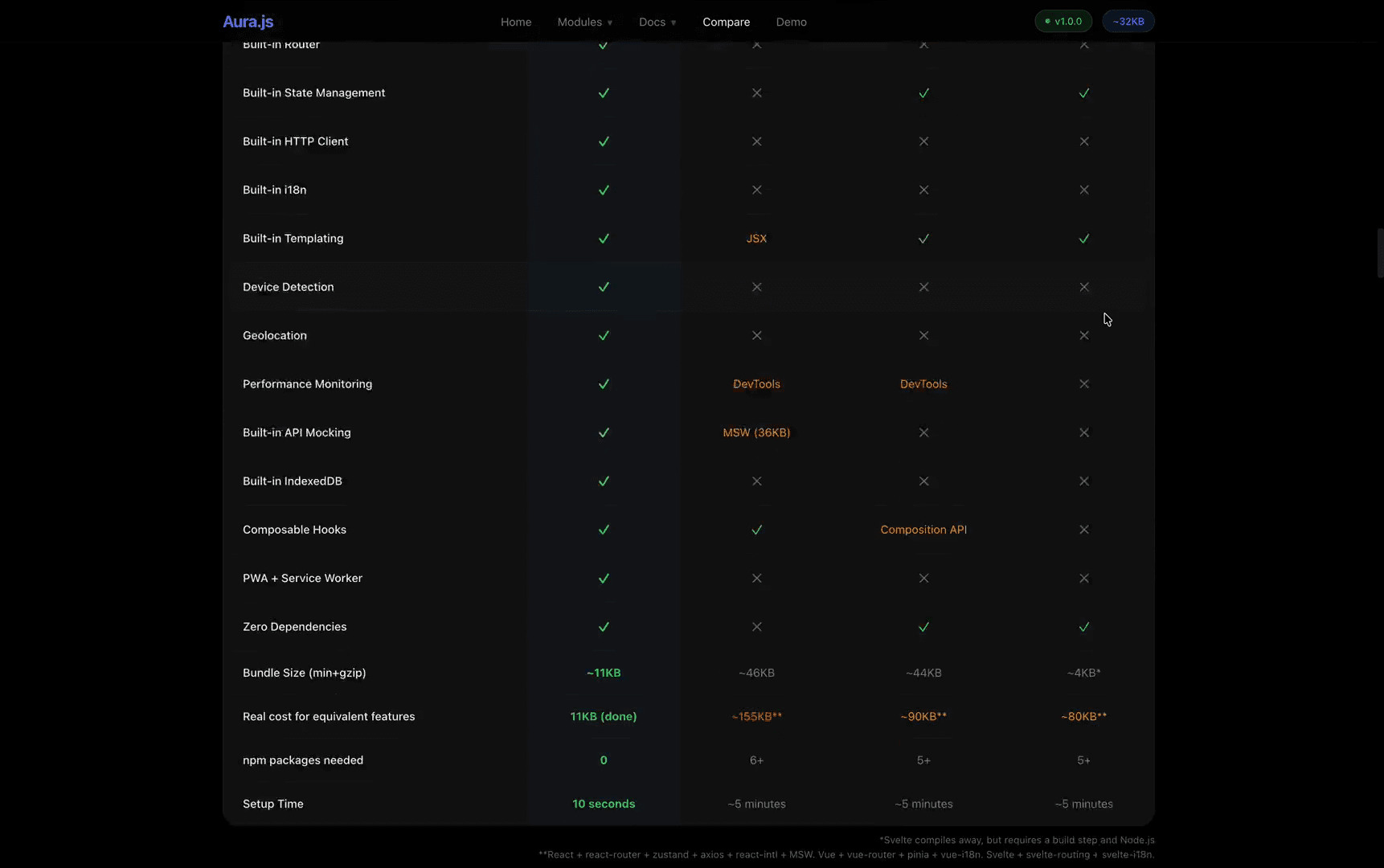Click the checkmark for Zero Dependencies in Svelte column
The image size is (1384, 868).
coord(1083,627)
